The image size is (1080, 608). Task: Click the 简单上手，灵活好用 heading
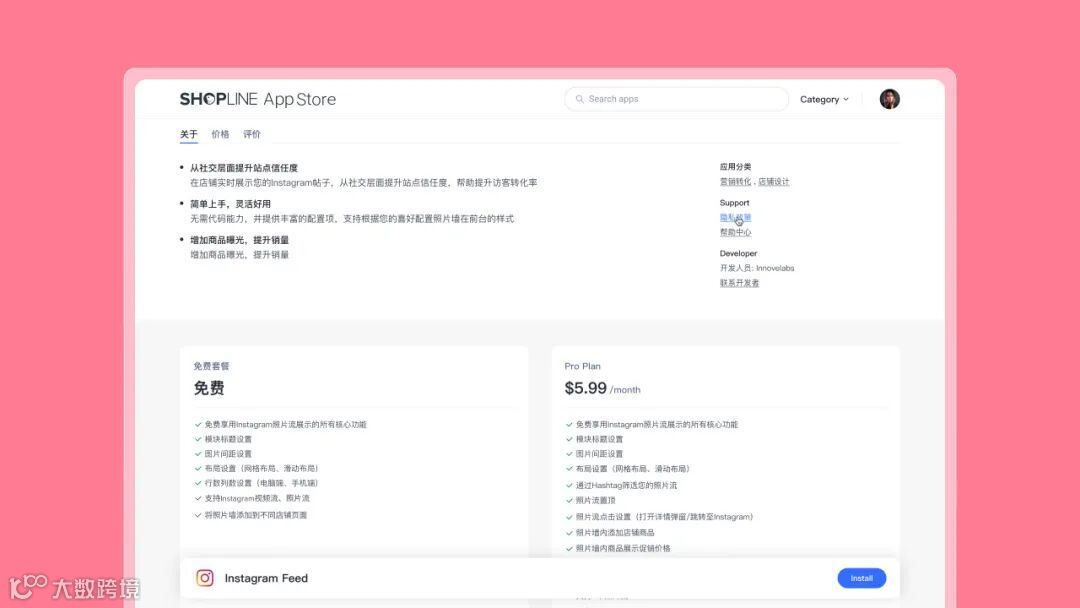[x=230, y=204]
